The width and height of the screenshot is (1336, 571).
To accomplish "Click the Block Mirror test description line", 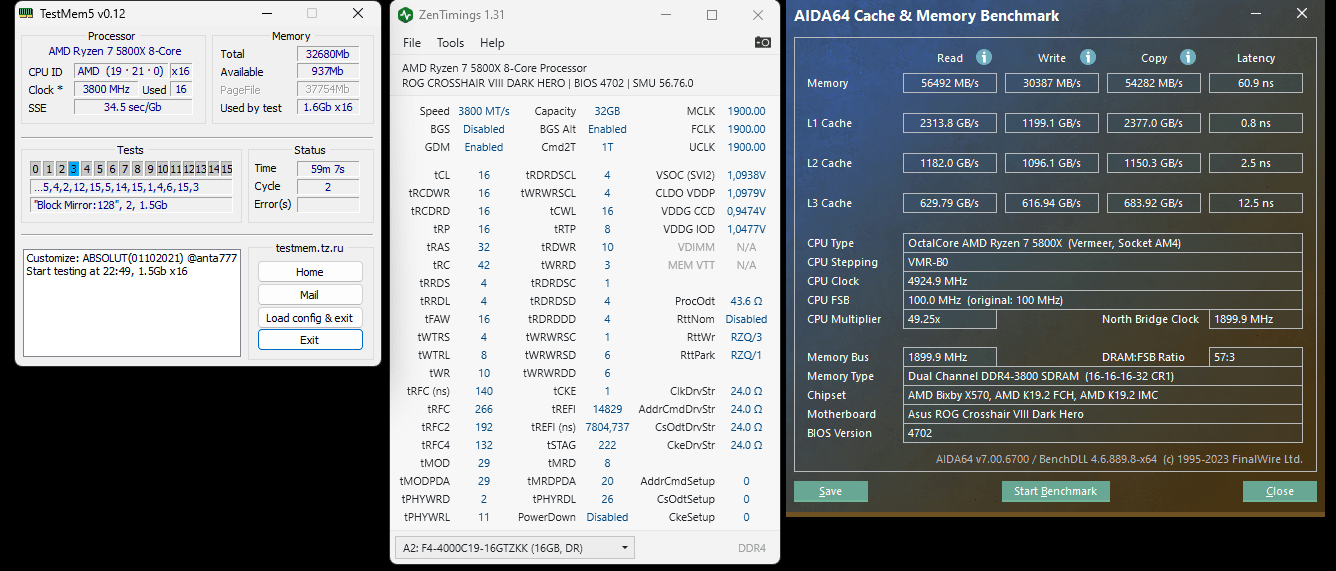I will coord(131,204).
